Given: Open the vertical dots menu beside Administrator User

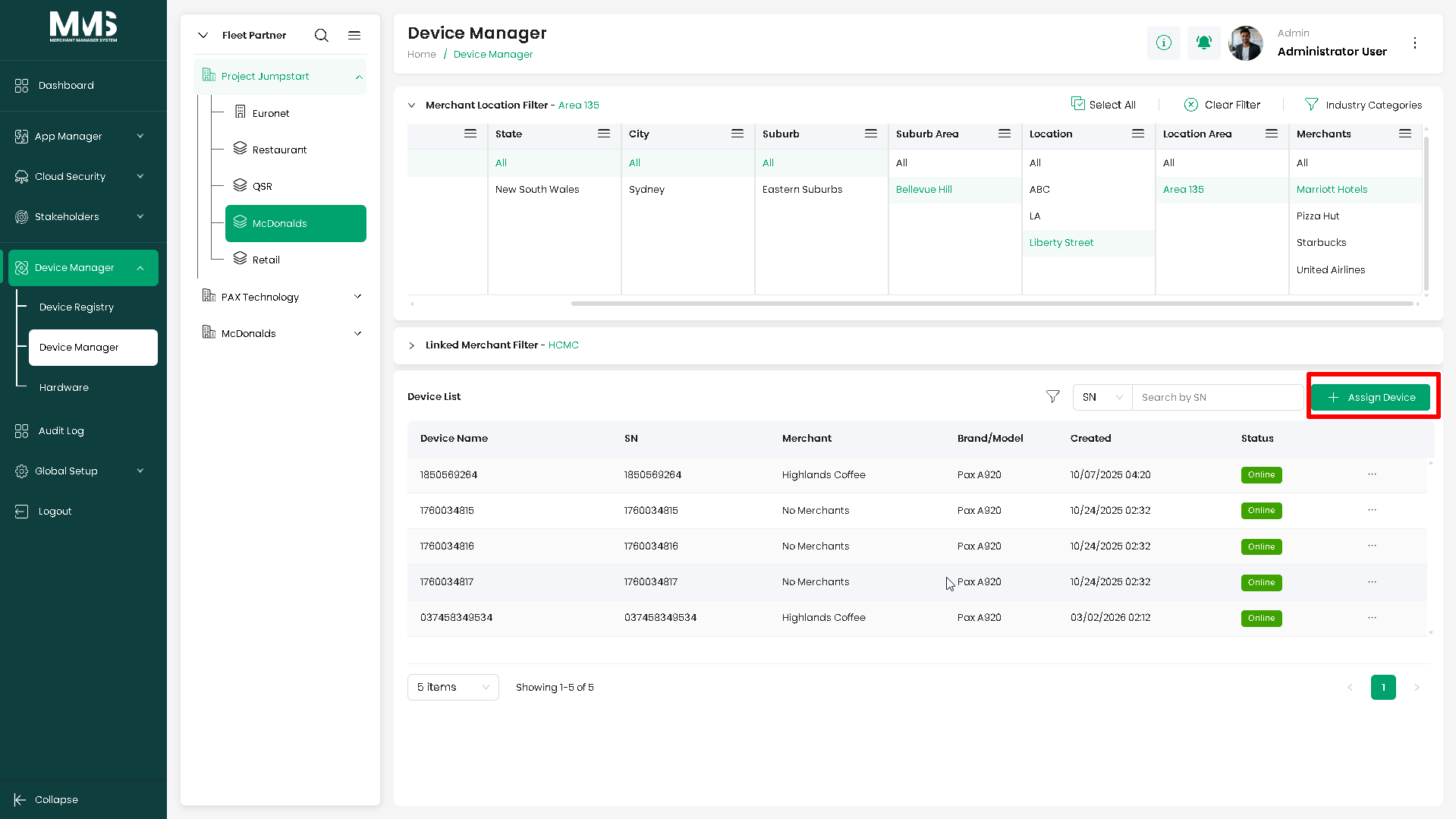Looking at the screenshot, I should [x=1415, y=43].
